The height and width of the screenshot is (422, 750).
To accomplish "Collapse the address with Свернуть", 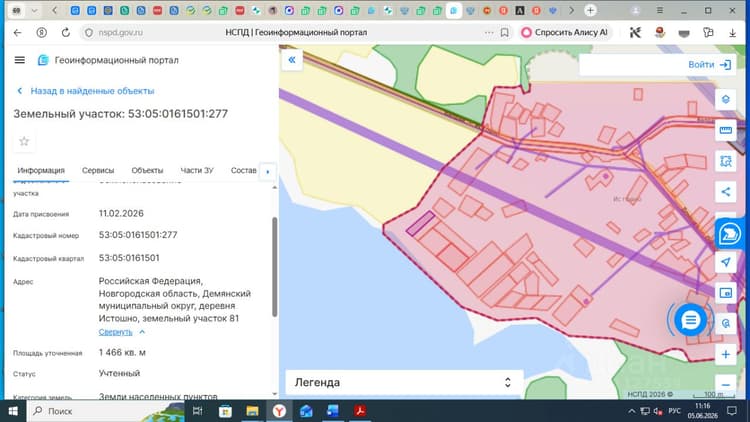I will pyautogui.click(x=121, y=332).
